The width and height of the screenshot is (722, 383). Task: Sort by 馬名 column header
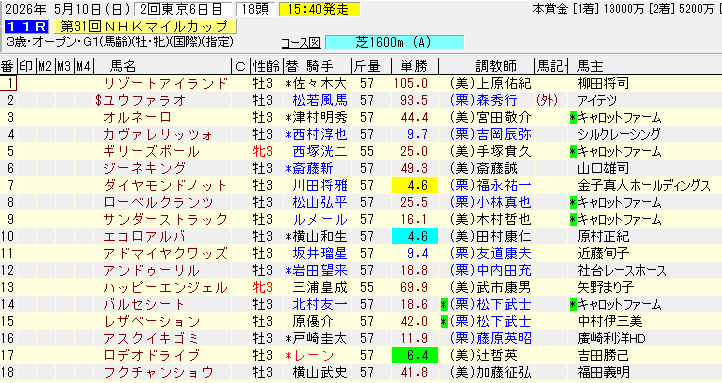click(123, 66)
